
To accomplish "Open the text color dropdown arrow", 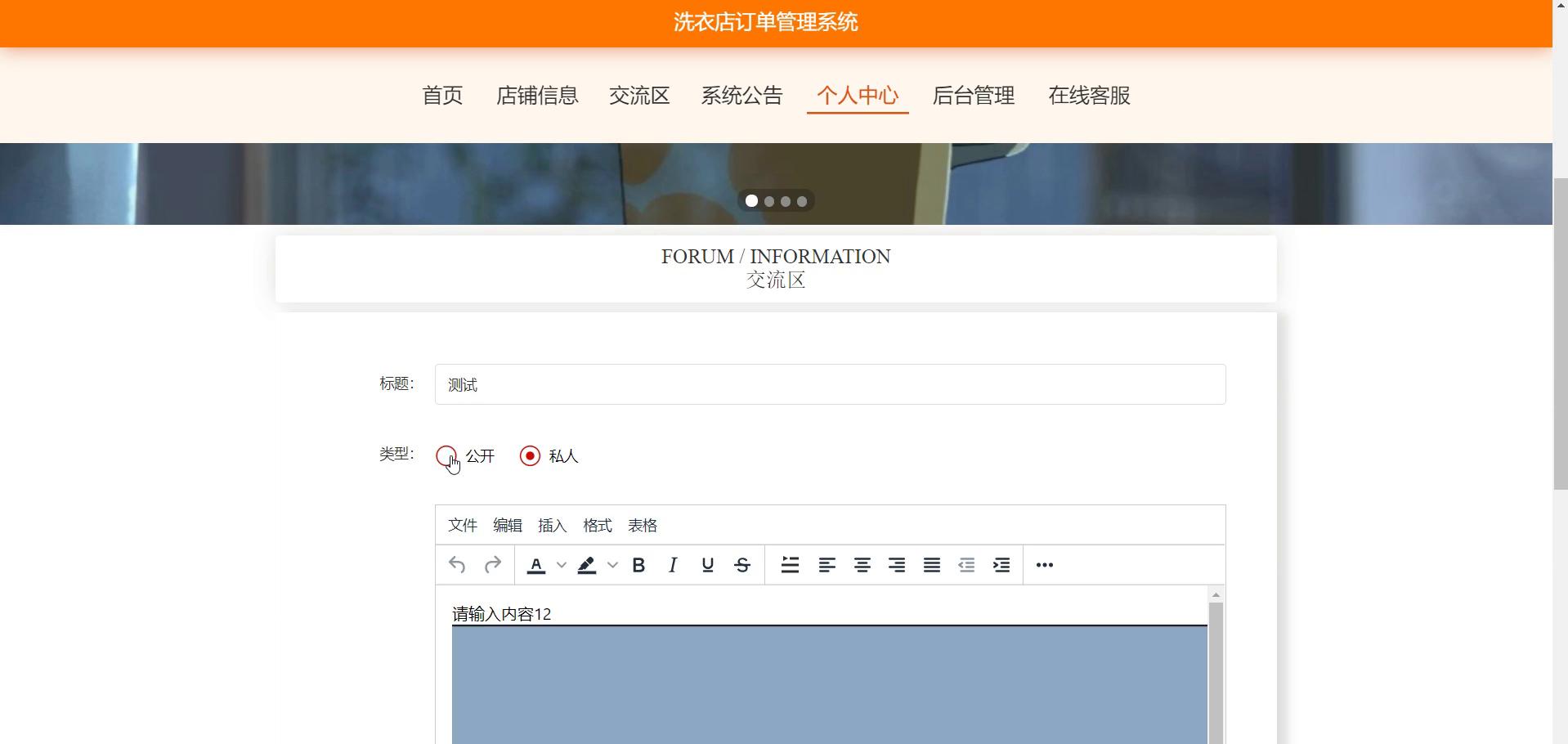I will 562,565.
